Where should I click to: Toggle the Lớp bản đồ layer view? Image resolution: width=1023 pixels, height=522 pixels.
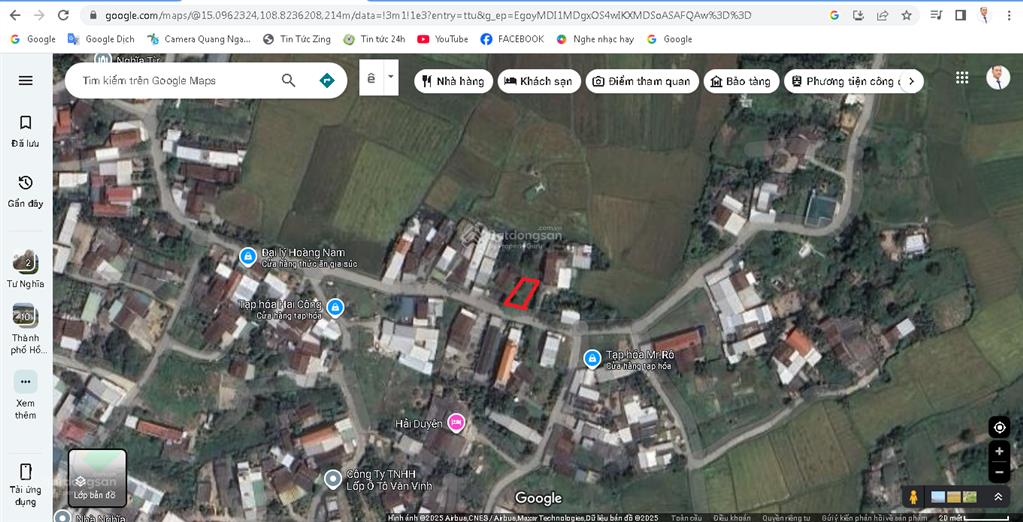pos(97,478)
